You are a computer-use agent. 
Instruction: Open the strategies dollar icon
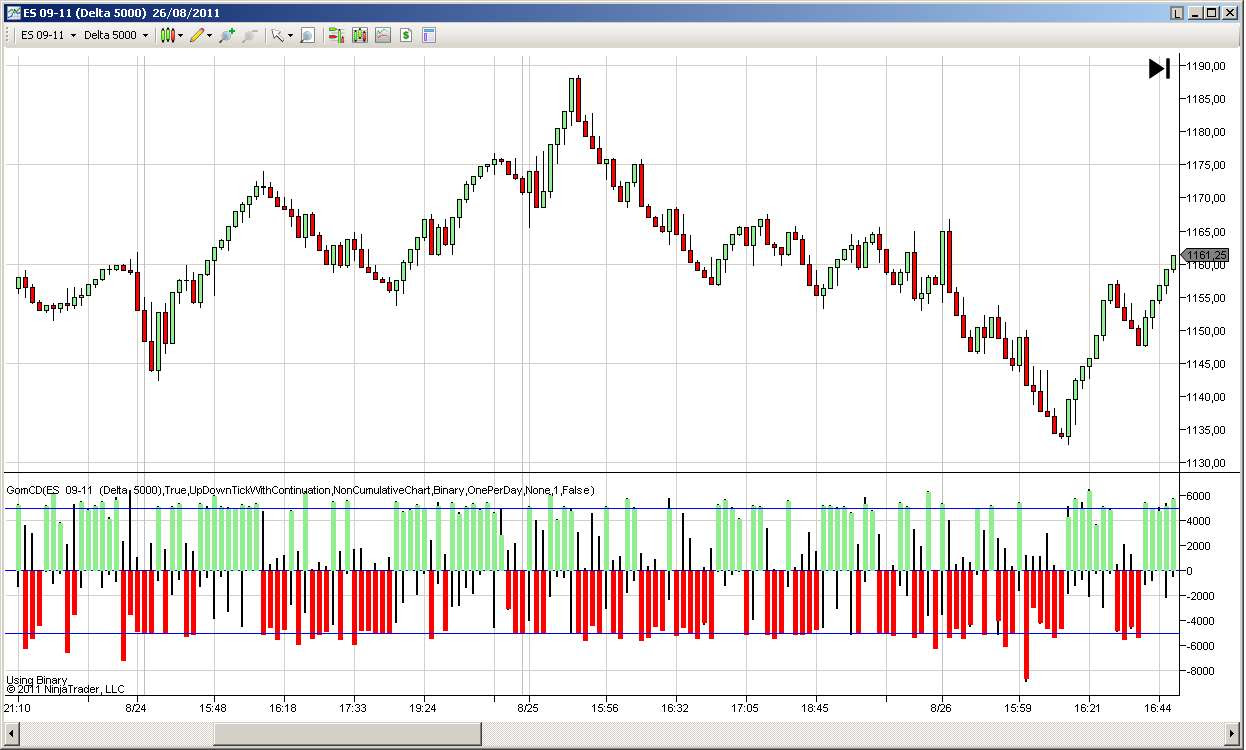406,35
